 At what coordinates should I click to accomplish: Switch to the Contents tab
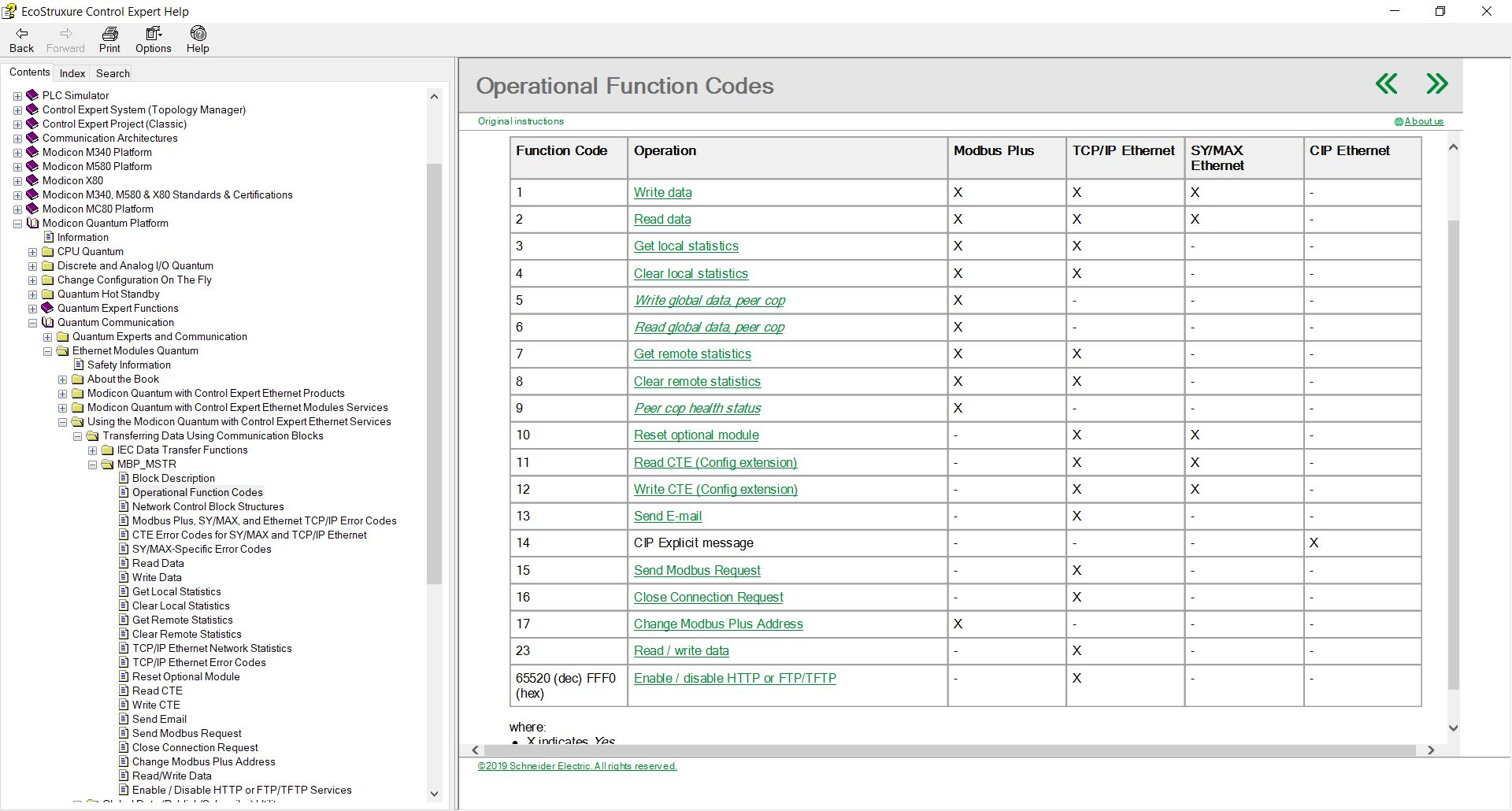coord(29,72)
